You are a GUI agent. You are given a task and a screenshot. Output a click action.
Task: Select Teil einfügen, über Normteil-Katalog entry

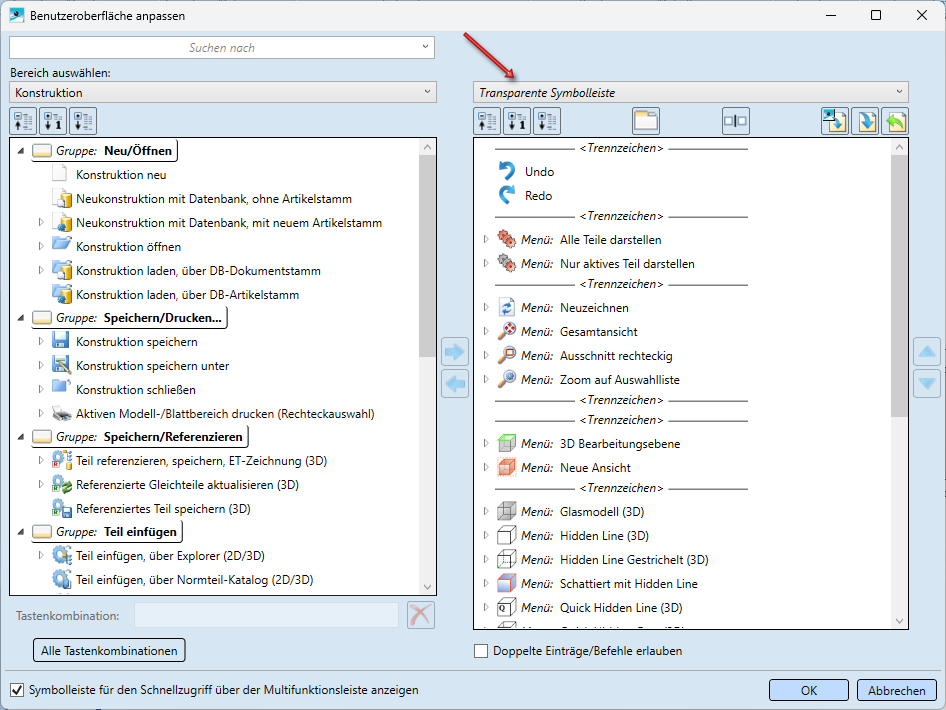coord(194,580)
